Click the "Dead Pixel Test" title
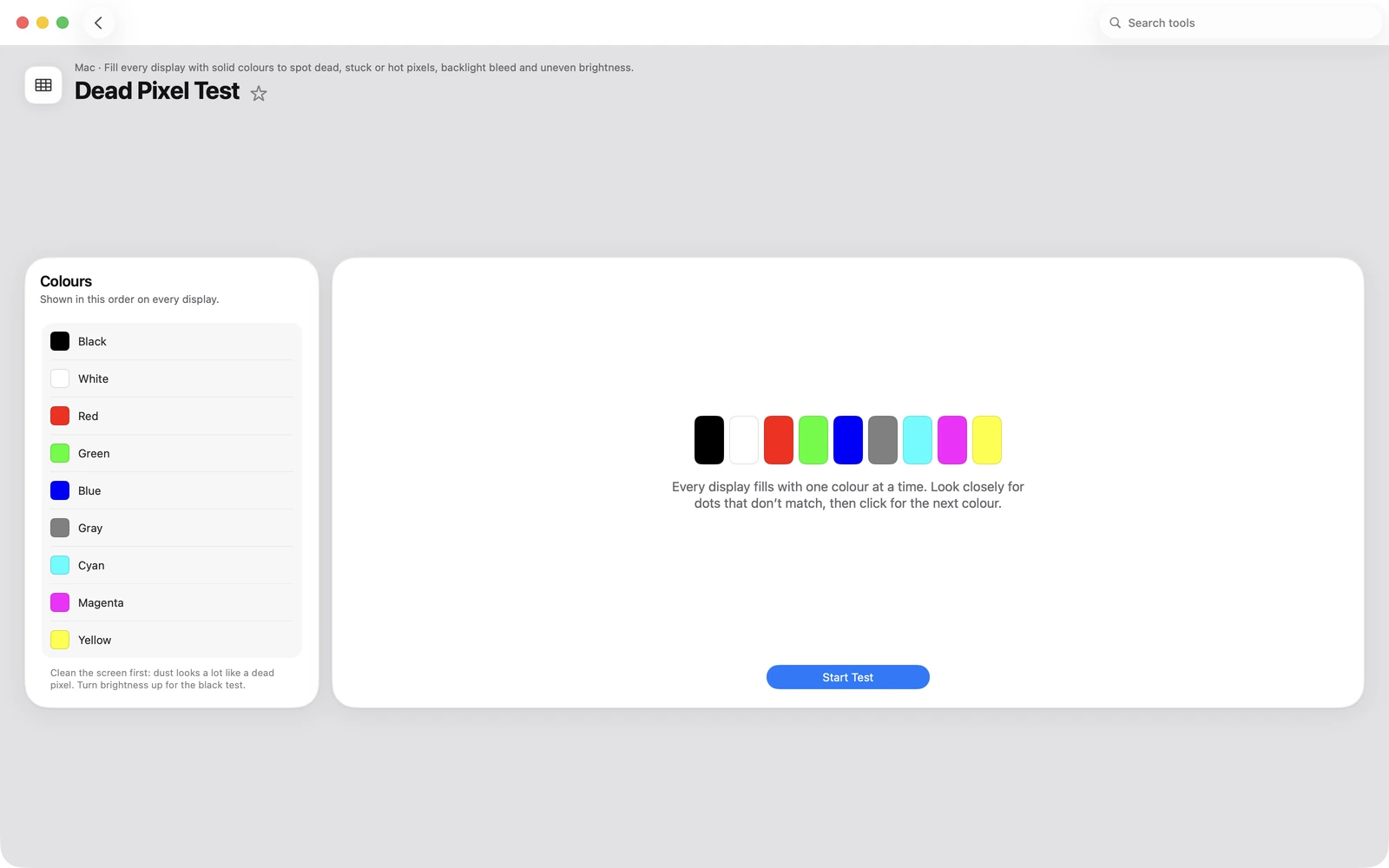Image resolution: width=1389 pixels, height=868 pixels. click(157, 91)
